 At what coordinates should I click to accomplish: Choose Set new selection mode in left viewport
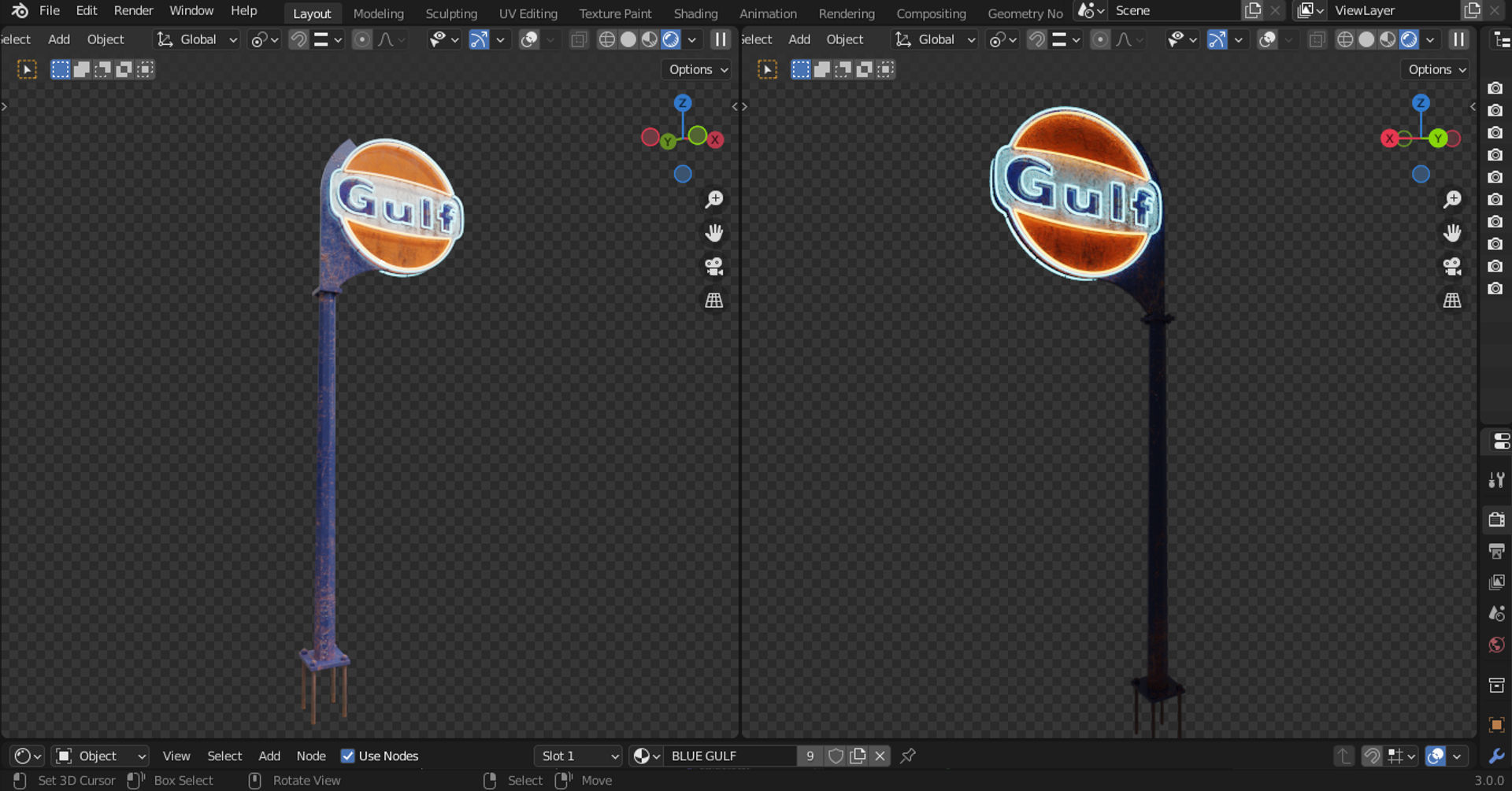60,69
